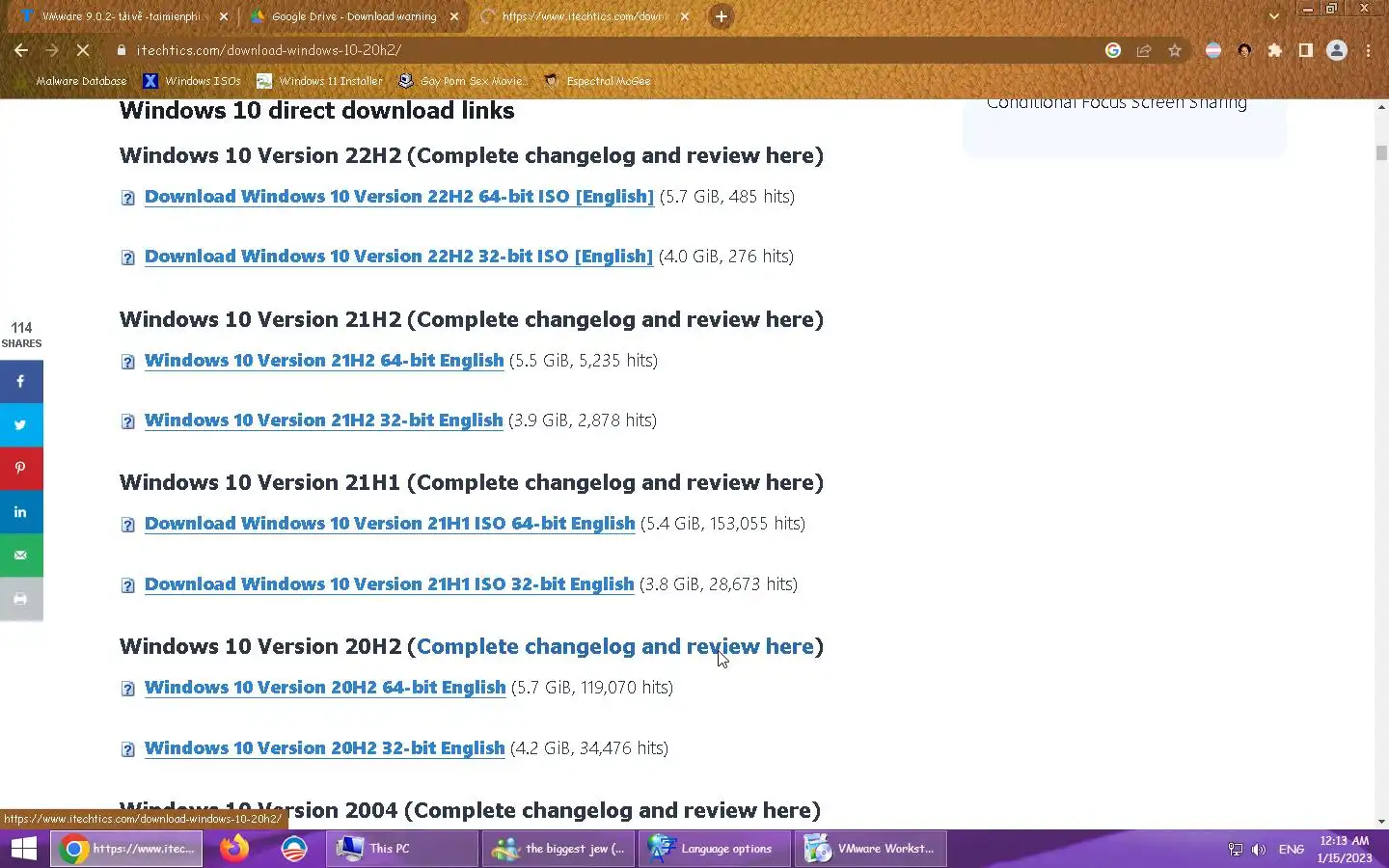Select the itechtics.com loading tab

coord(584,16)
